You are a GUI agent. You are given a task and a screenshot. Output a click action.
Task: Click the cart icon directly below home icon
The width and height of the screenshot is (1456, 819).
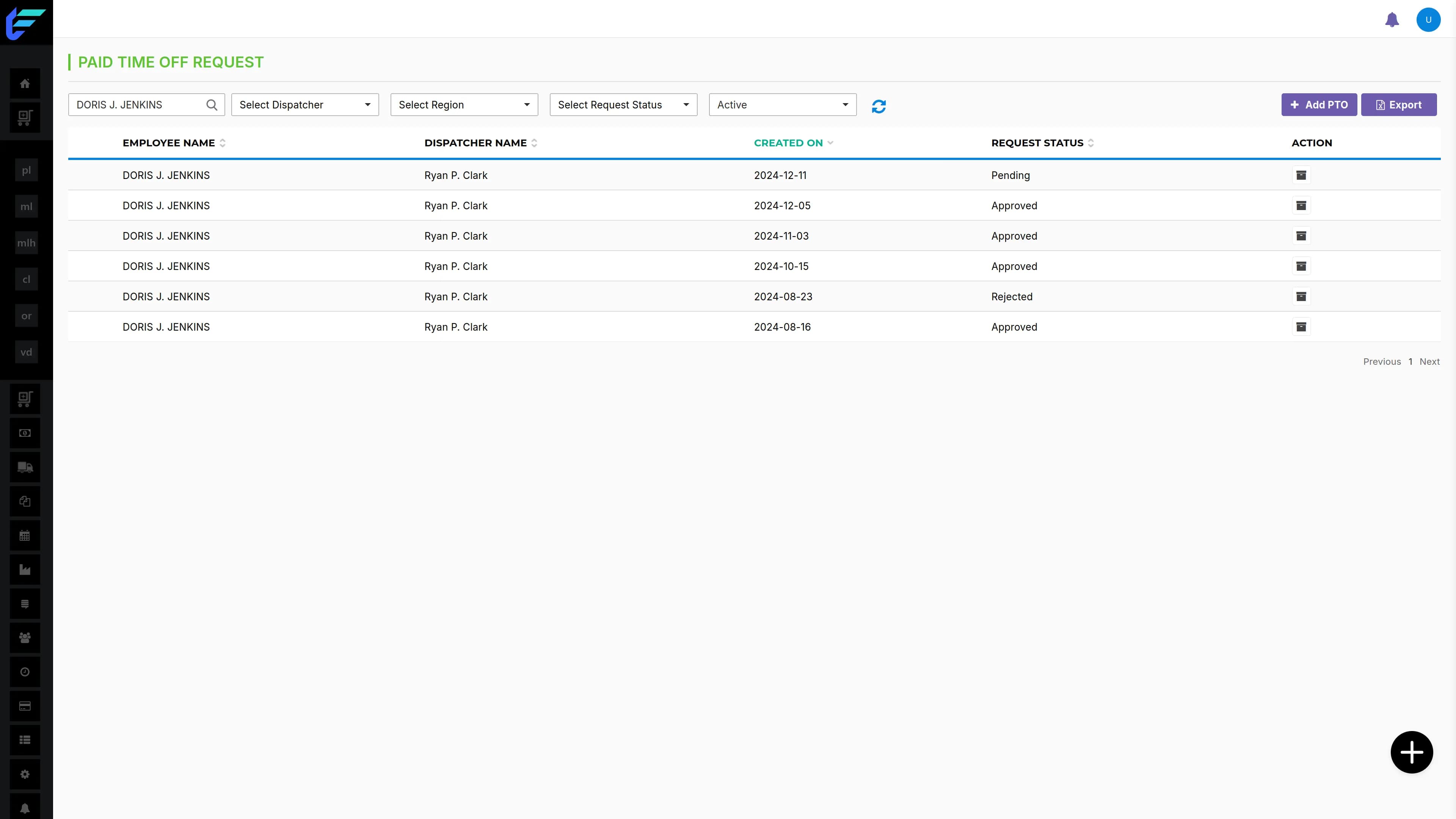click(x=25, y=118)
